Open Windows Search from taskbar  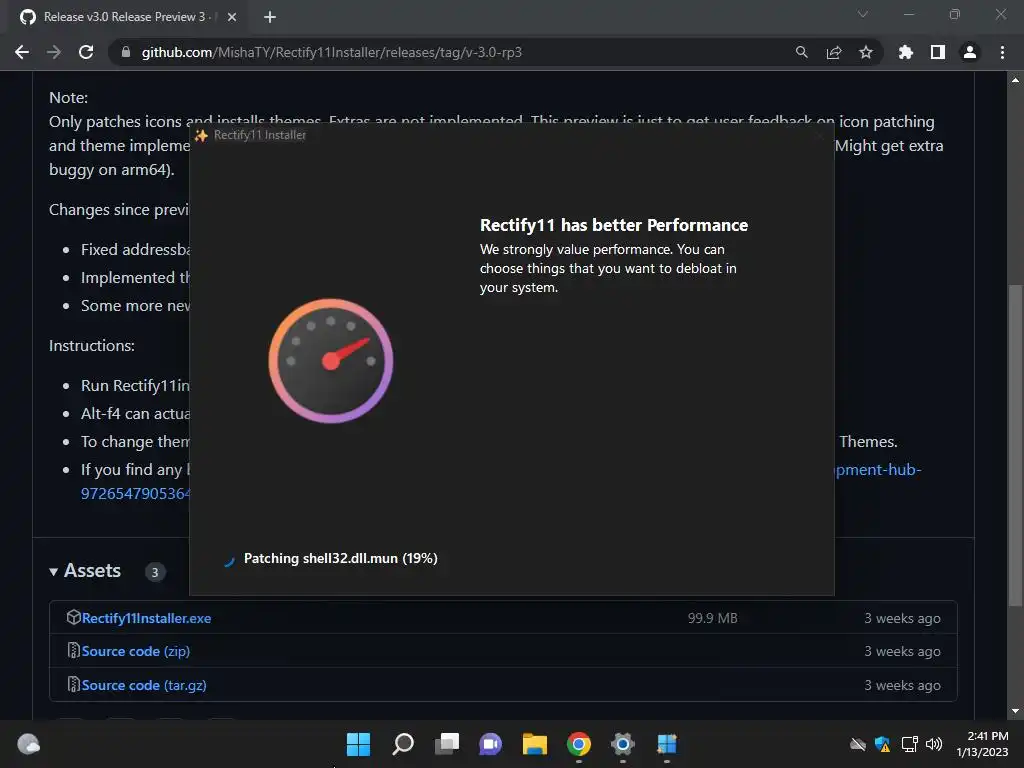(x=402, y=744)
